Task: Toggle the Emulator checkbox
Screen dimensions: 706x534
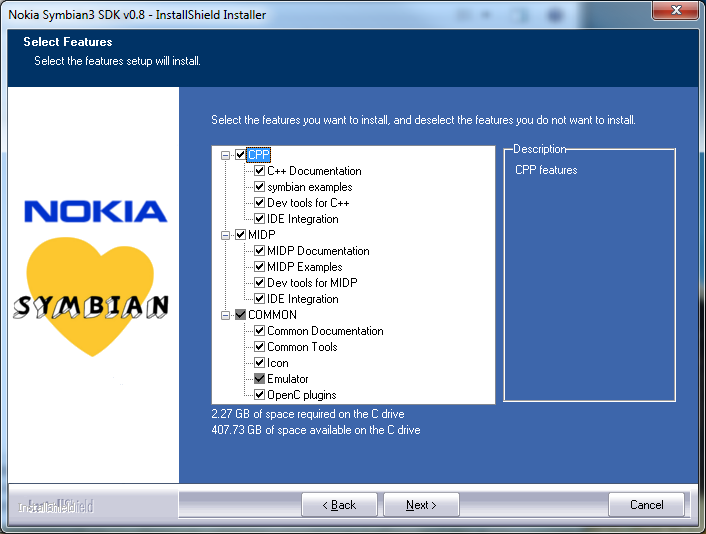Action: pos(259,379)
